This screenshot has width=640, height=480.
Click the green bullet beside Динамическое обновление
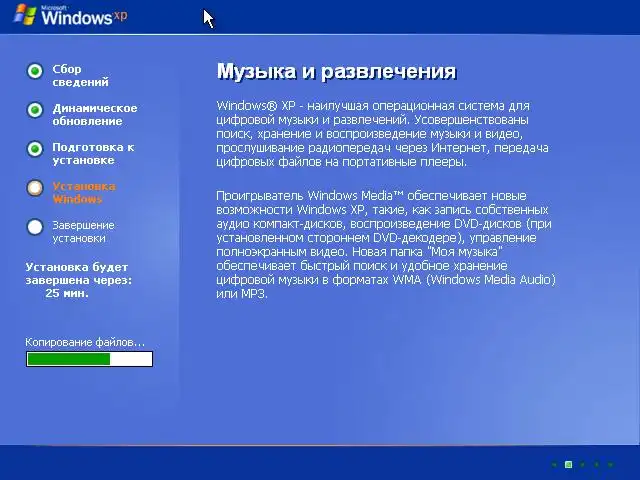[x=35, y=110]
